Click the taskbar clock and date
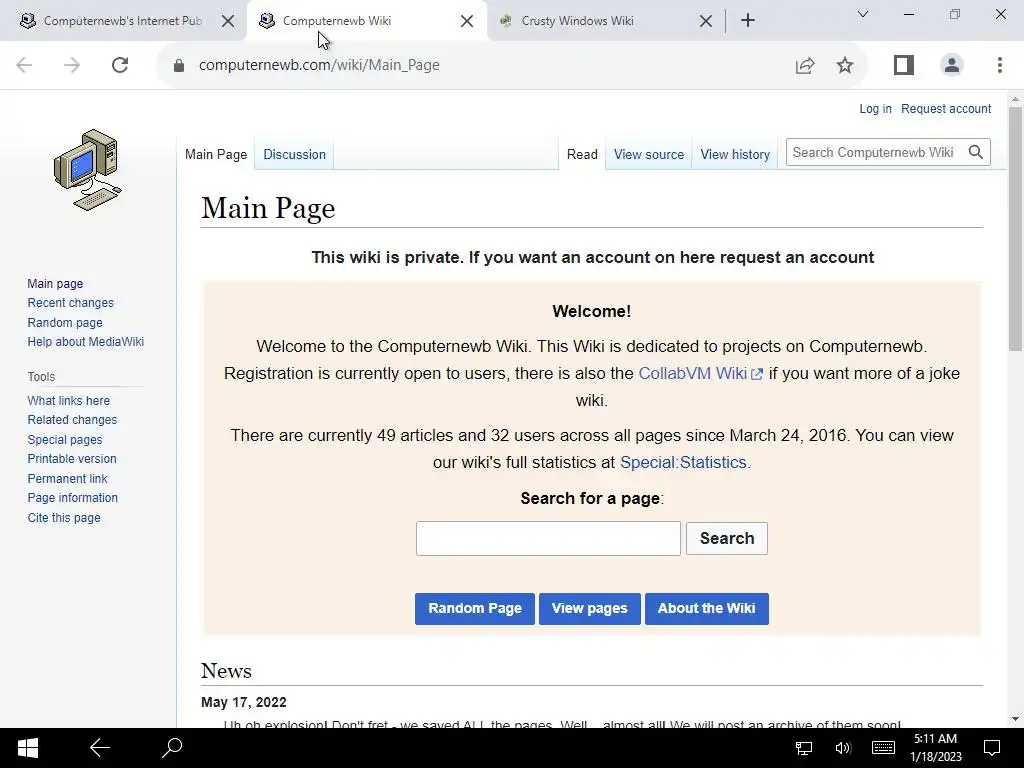Viewport: 1024px width, 768px height. coord(936,748)
